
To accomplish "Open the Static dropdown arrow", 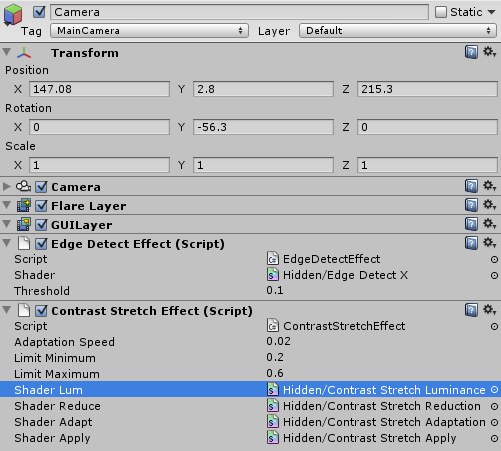I will pos(491,12).
